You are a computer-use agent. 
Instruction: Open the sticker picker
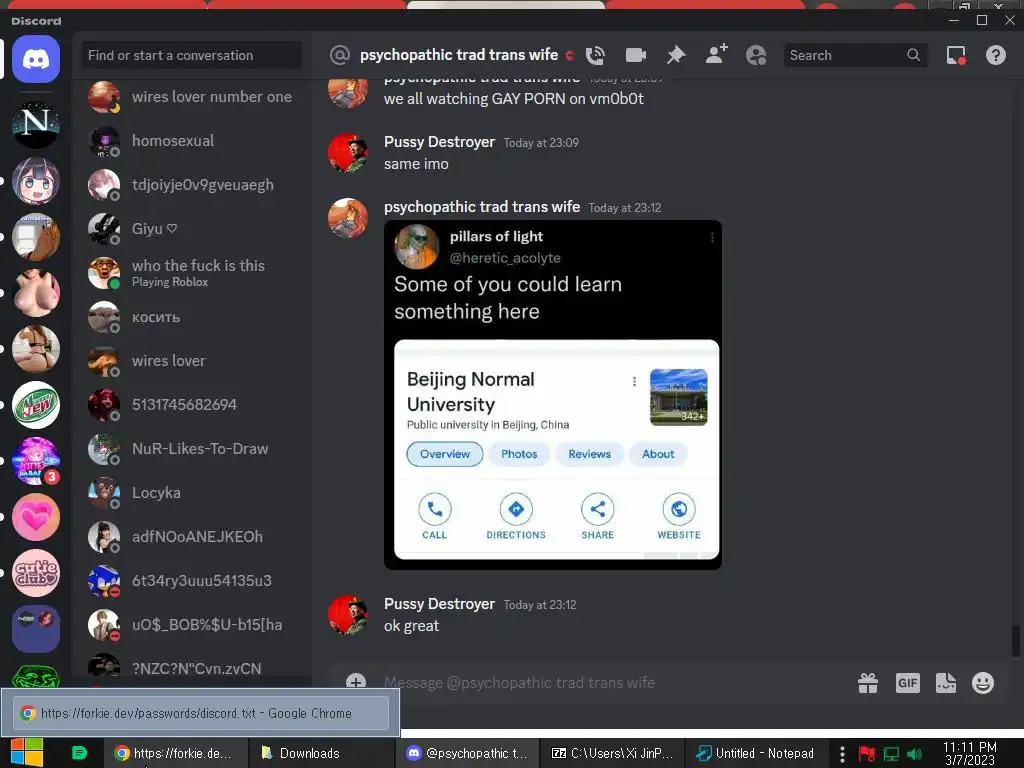(946, 683)
